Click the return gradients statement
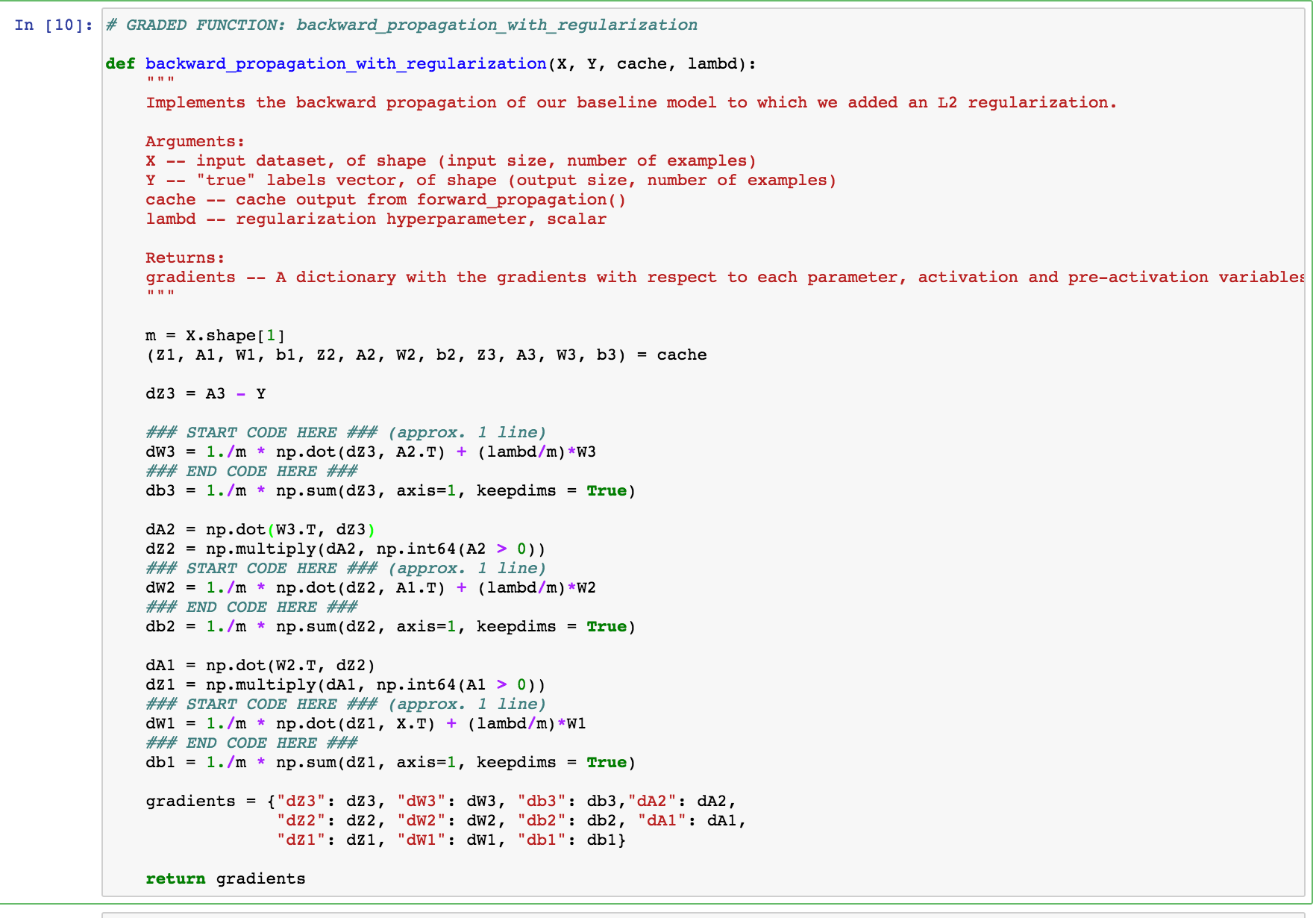 coord(224,878)
